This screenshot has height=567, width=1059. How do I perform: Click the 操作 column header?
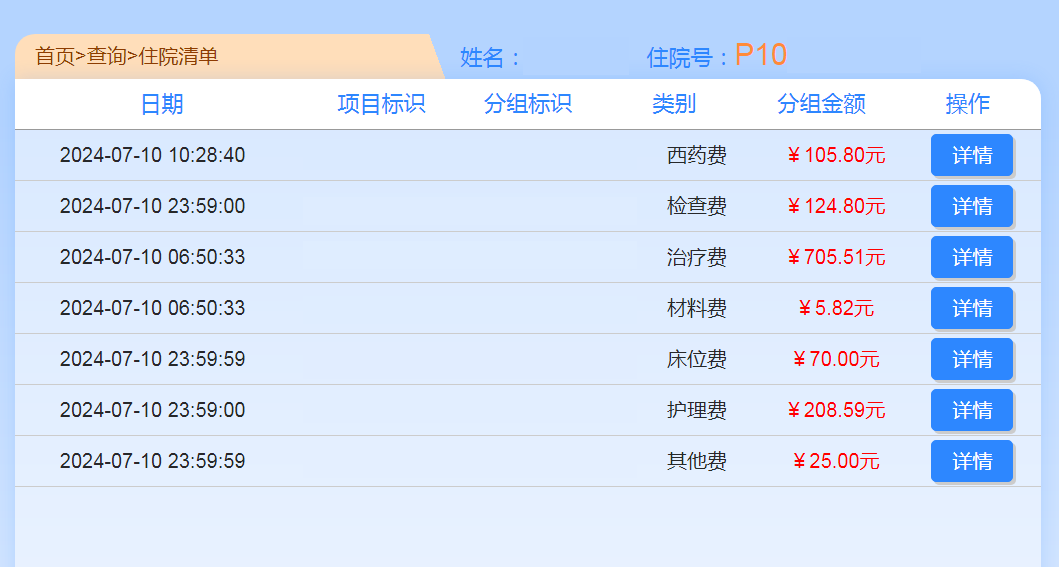click(967, 104)
